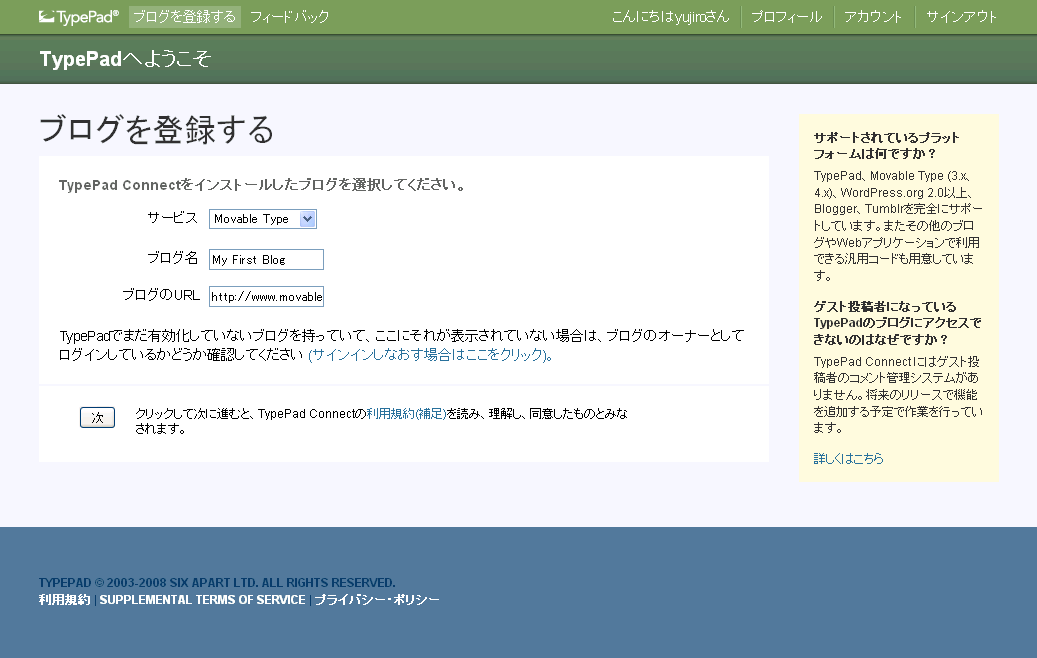This screenshot has height=658, width=1037.
Task: Open the アカウント page link
Action: (873, 16)
